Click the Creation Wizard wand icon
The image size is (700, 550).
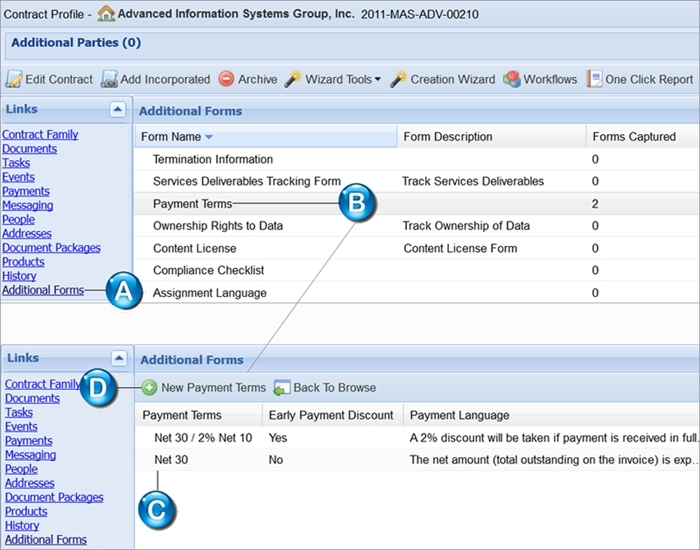coord(398,79)
